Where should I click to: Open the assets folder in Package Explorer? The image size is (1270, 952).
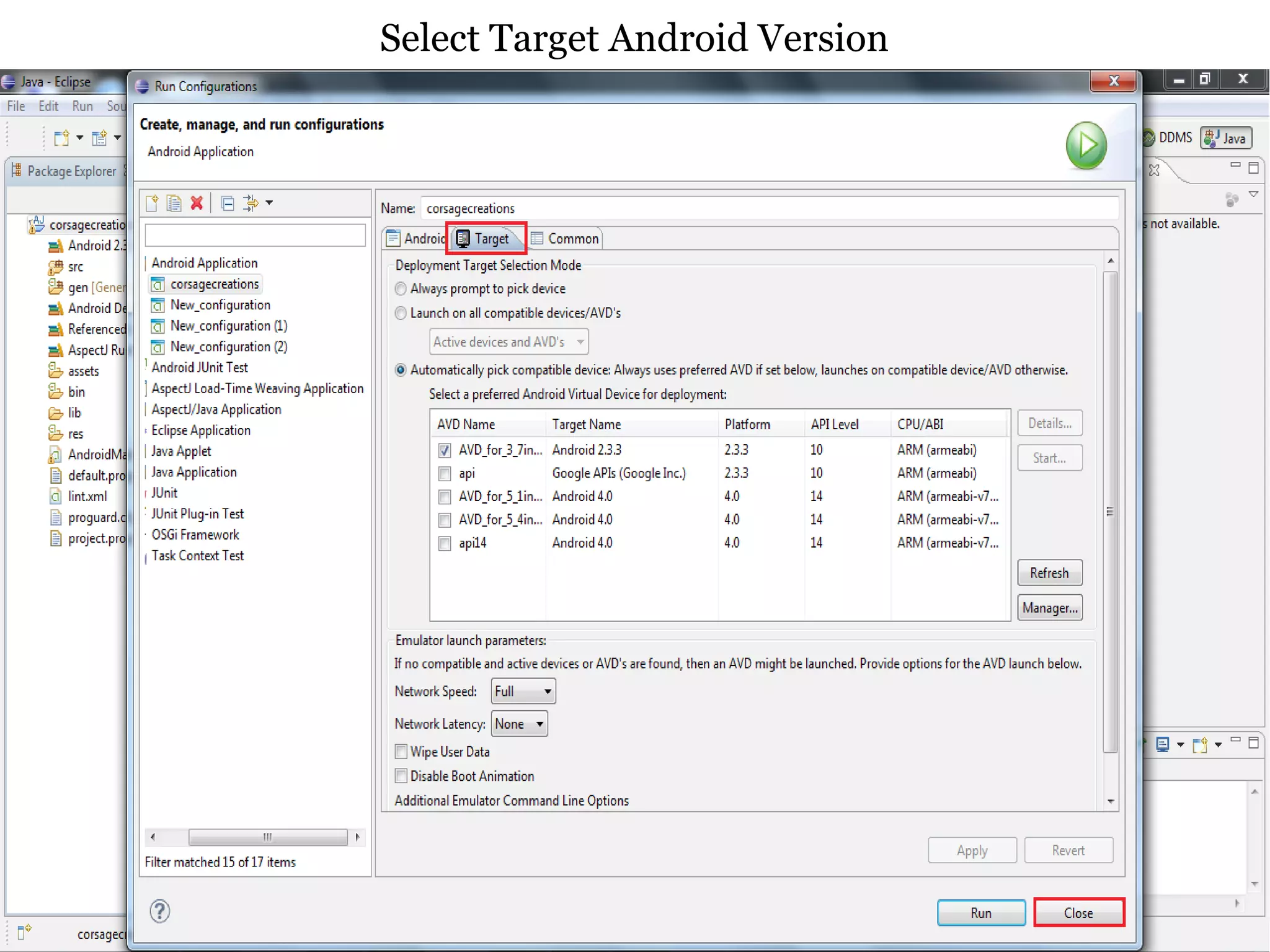(74, 371)
